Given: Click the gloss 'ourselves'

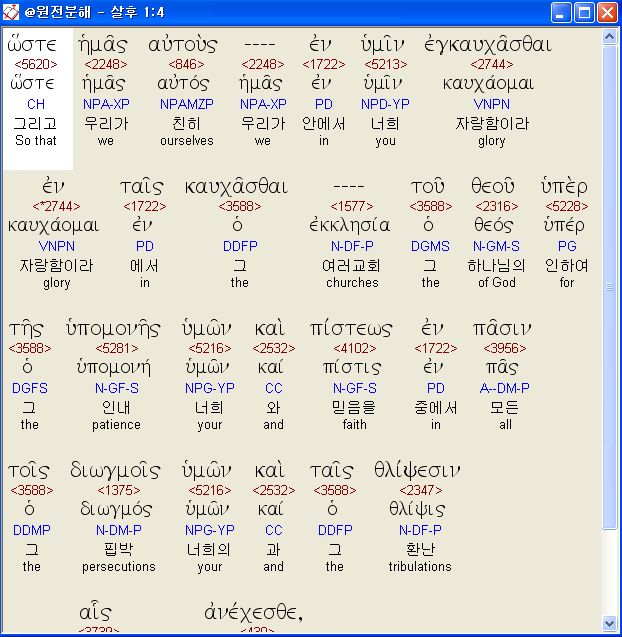Looking at the screenshot, I should tap(186, 141).
